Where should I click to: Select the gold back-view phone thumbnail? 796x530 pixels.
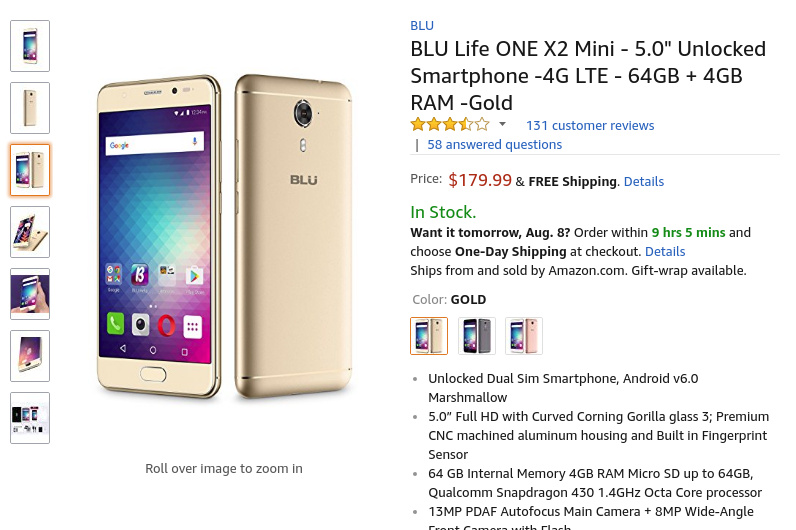30,108
